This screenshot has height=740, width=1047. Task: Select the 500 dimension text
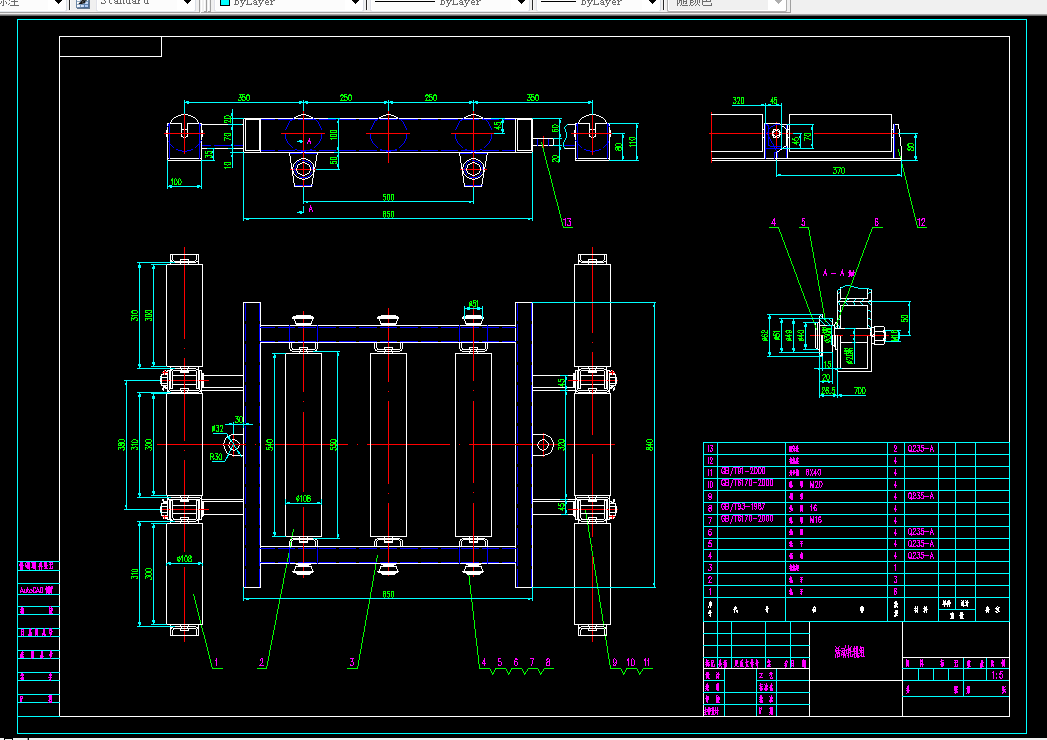[388, 197]
